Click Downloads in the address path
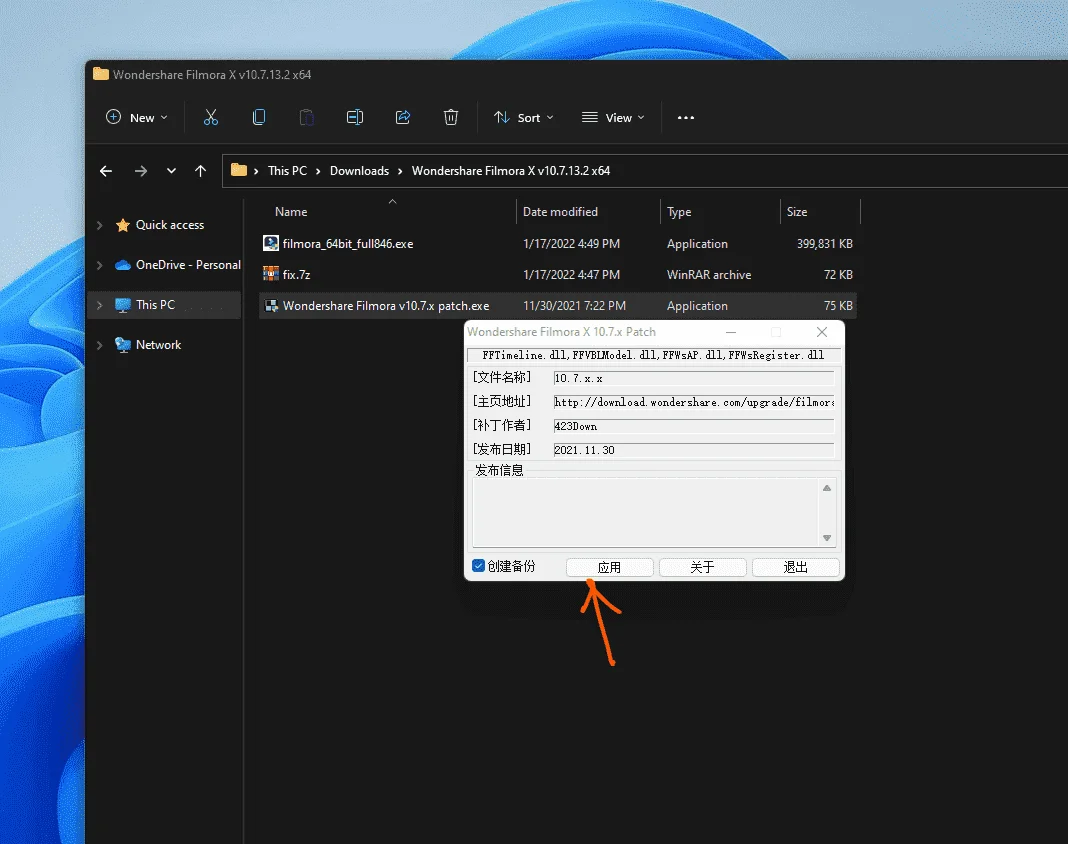Viewport: 1068px width, 844px height. [360, 171]
